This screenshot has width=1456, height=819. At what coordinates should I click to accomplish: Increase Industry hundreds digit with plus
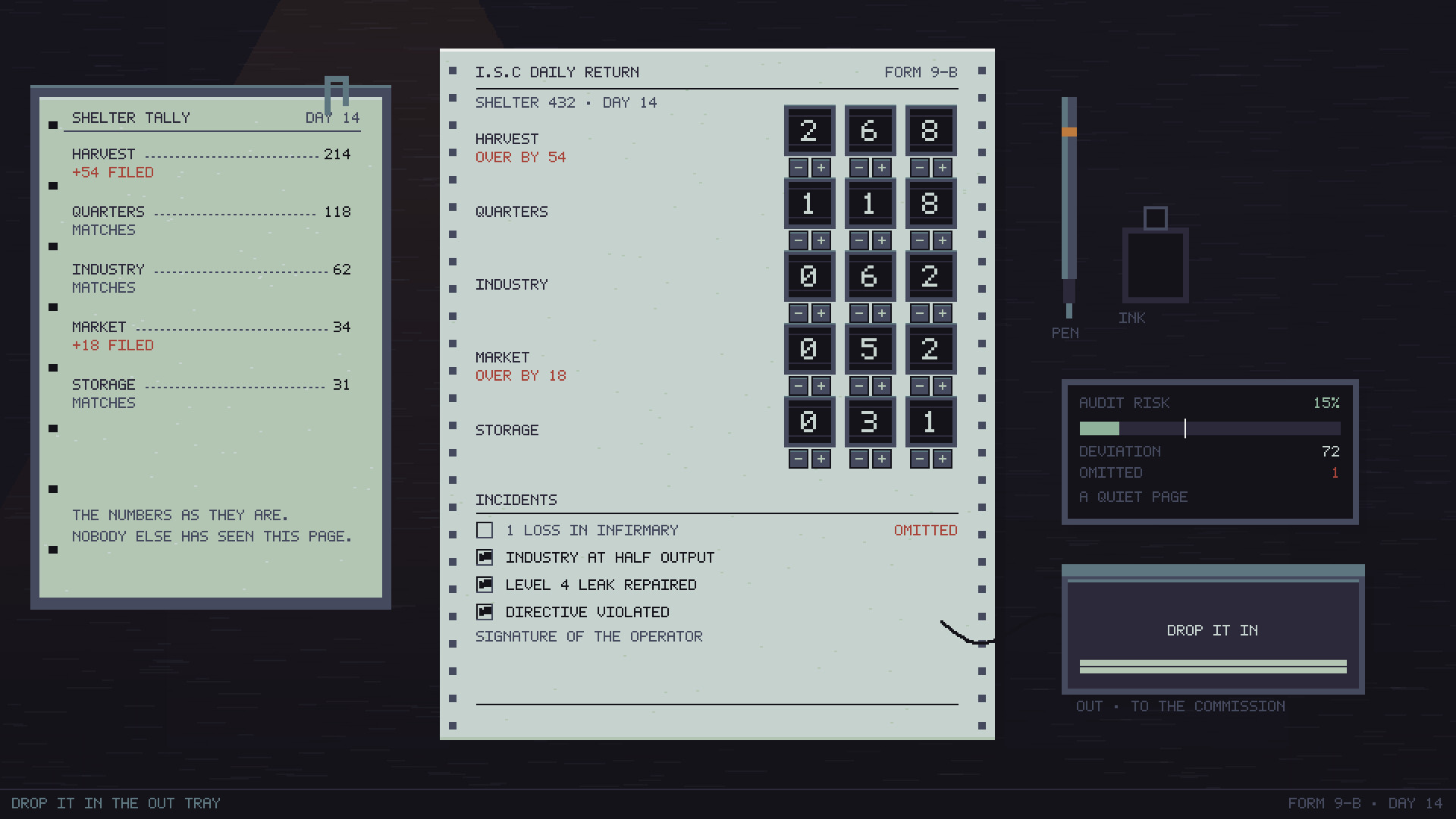821,313
